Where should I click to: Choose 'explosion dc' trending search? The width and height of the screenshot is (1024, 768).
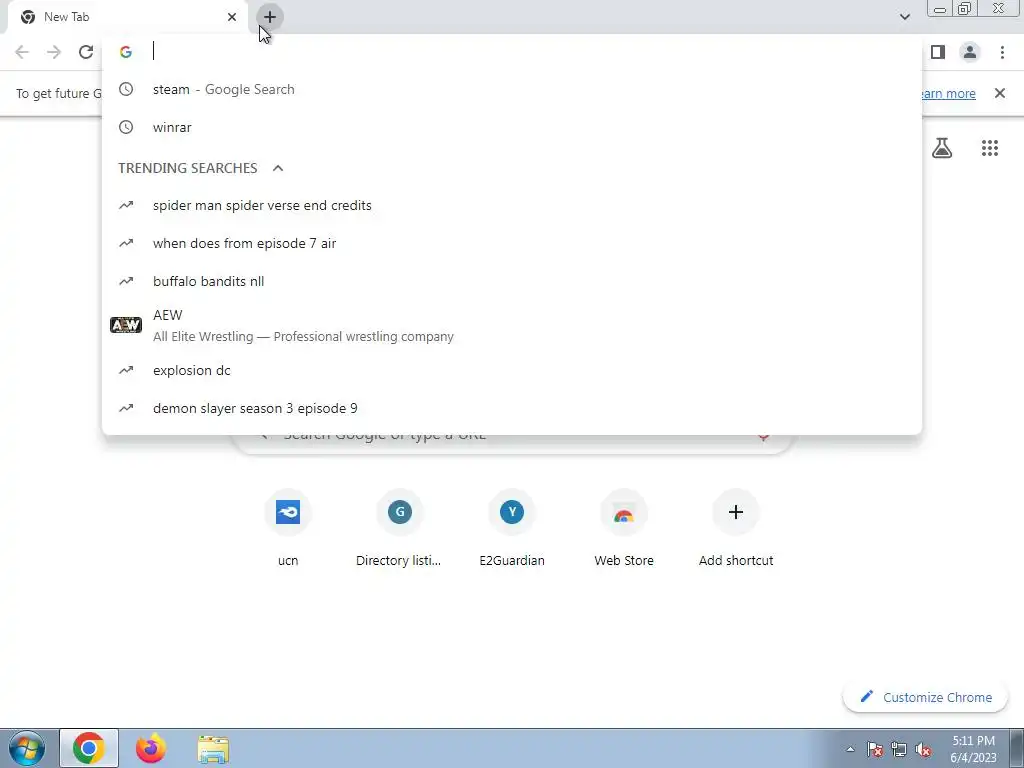tap(512, 370)
